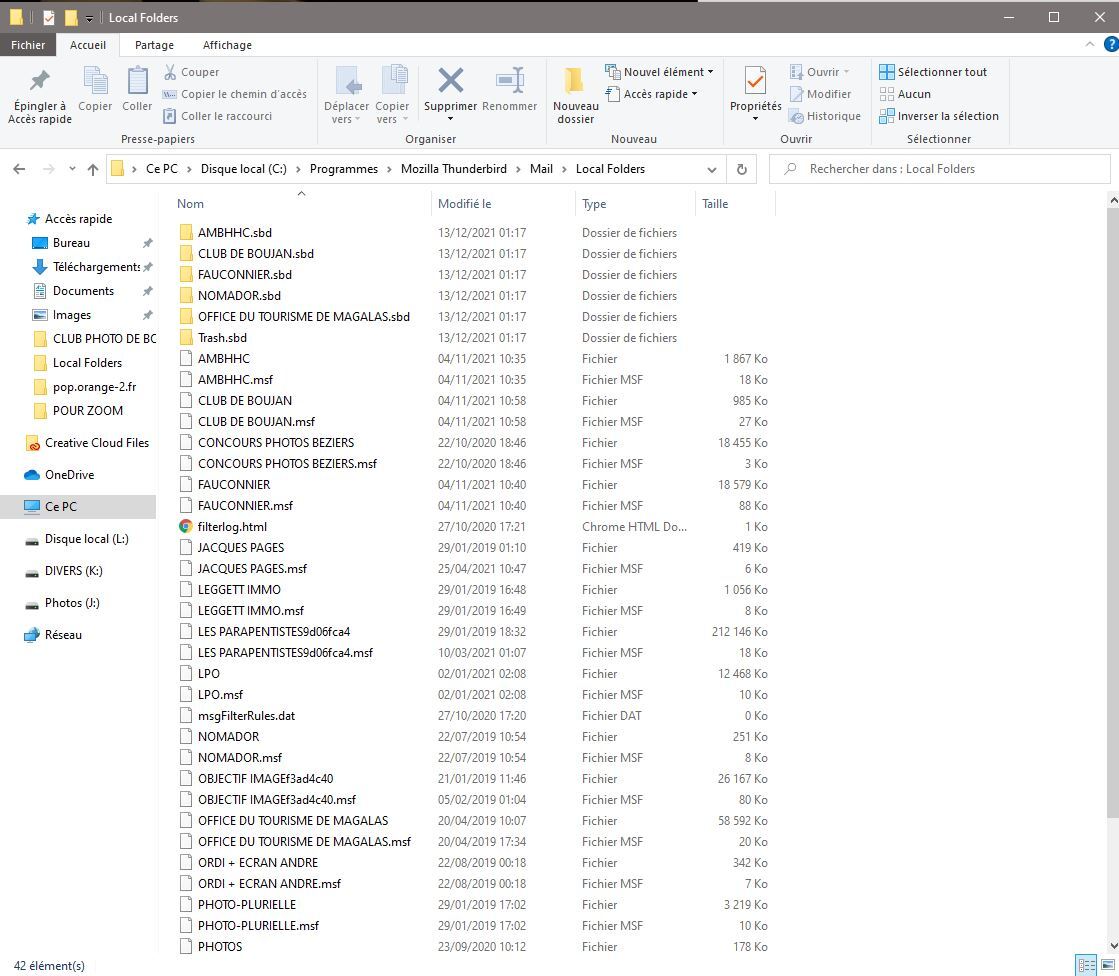
Task: Sort by the Type column header
Action: click(635, 204)
